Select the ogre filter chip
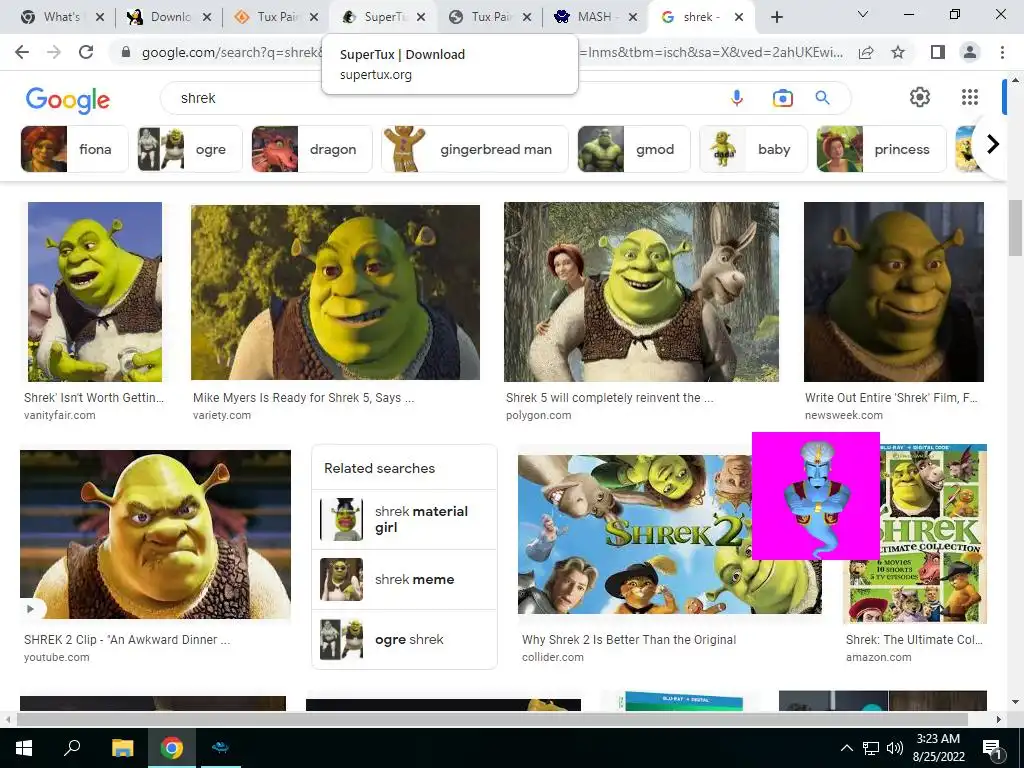Image resolution: width=1024 pixels, height=768 pixels. pyautogui.click(x=189, y=149)
